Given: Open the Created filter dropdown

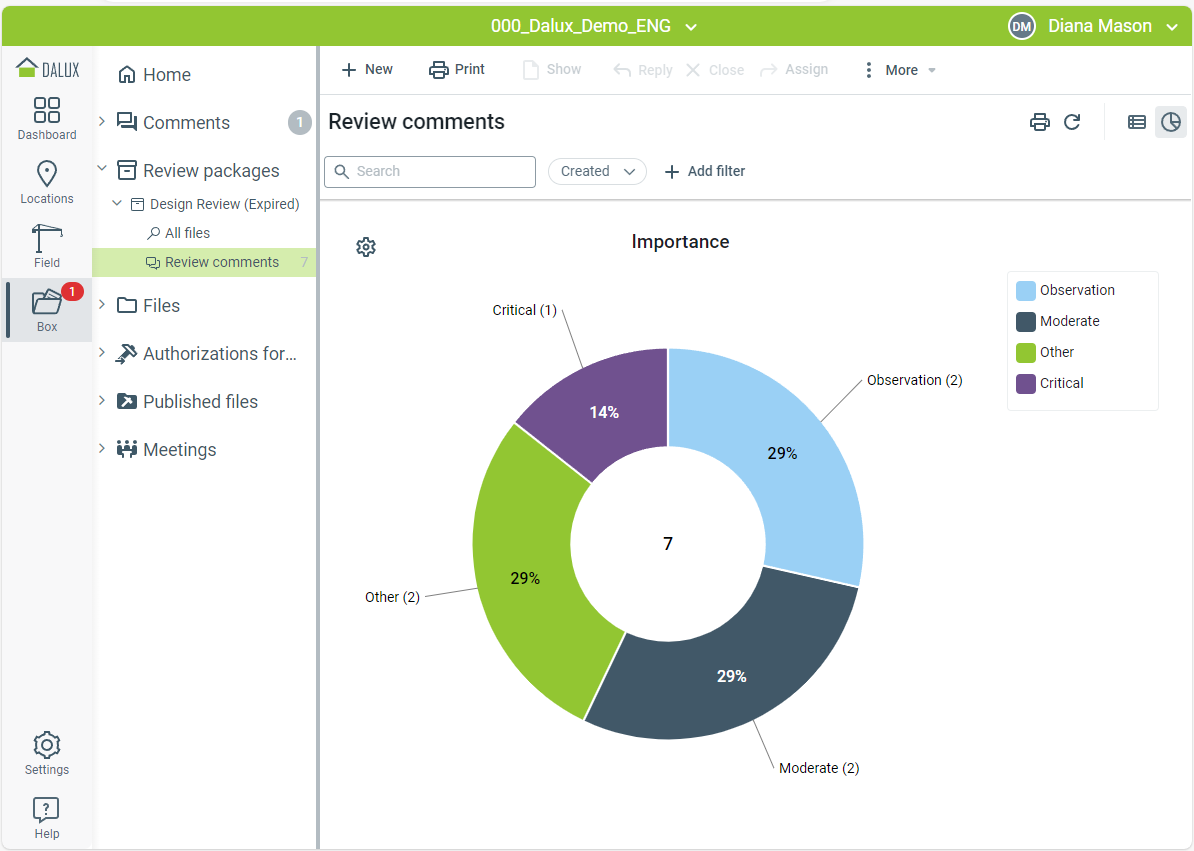Looking at the screenshot, I should [x=597, y=171].
